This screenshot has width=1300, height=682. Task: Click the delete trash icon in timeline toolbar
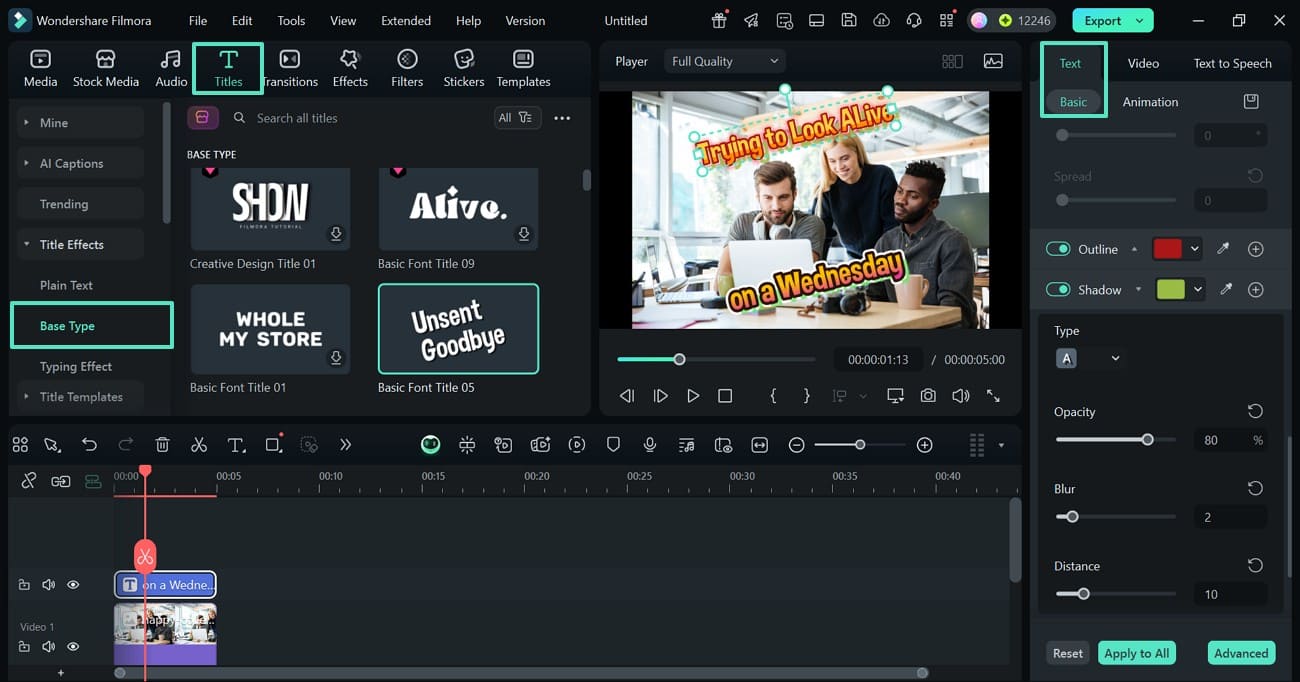[163, 445]
